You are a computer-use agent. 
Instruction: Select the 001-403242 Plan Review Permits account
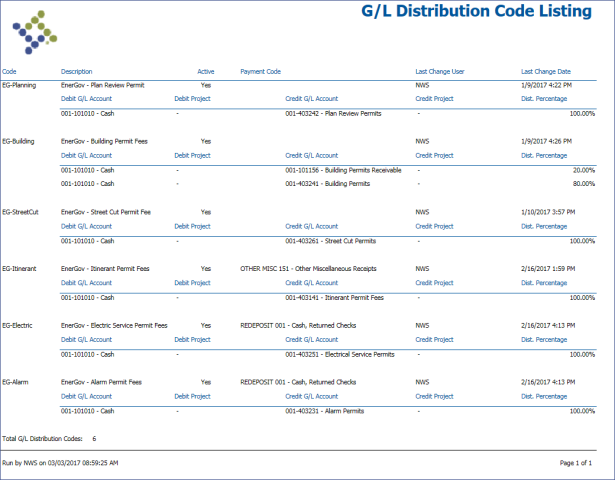[x=330, y=114]
